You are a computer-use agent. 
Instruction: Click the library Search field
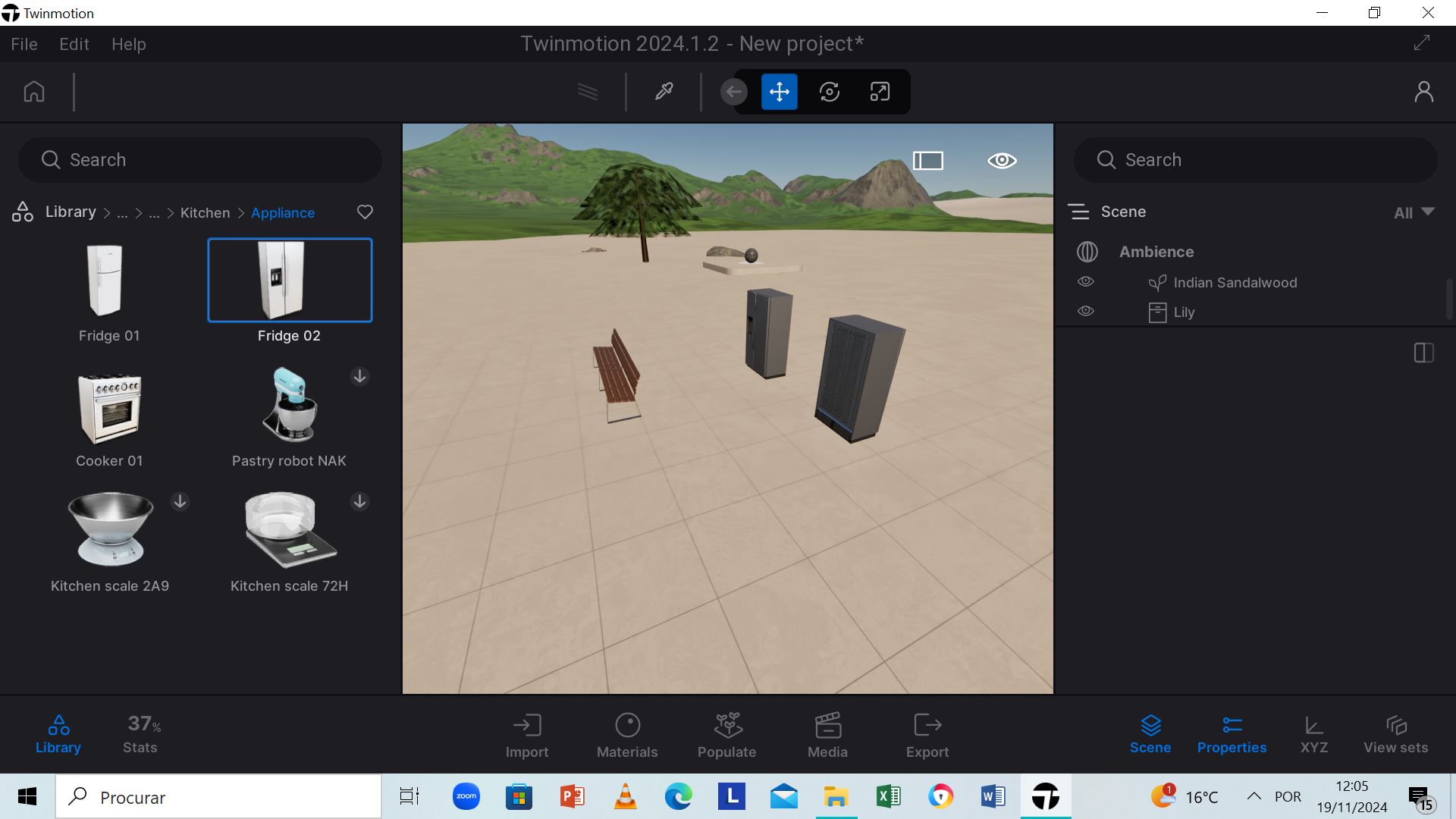tap(200, 160)
